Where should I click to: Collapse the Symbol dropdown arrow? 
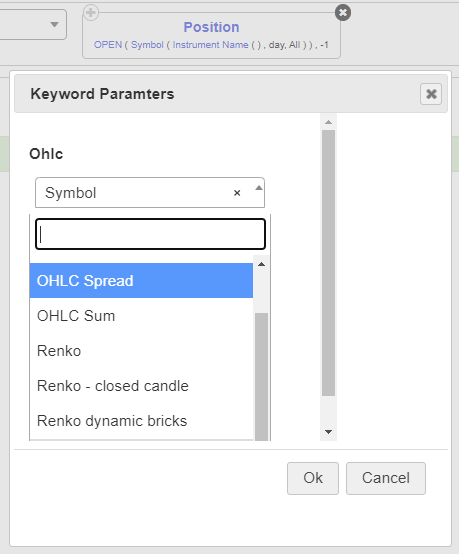pyautogui.click(x=259, y=188)
